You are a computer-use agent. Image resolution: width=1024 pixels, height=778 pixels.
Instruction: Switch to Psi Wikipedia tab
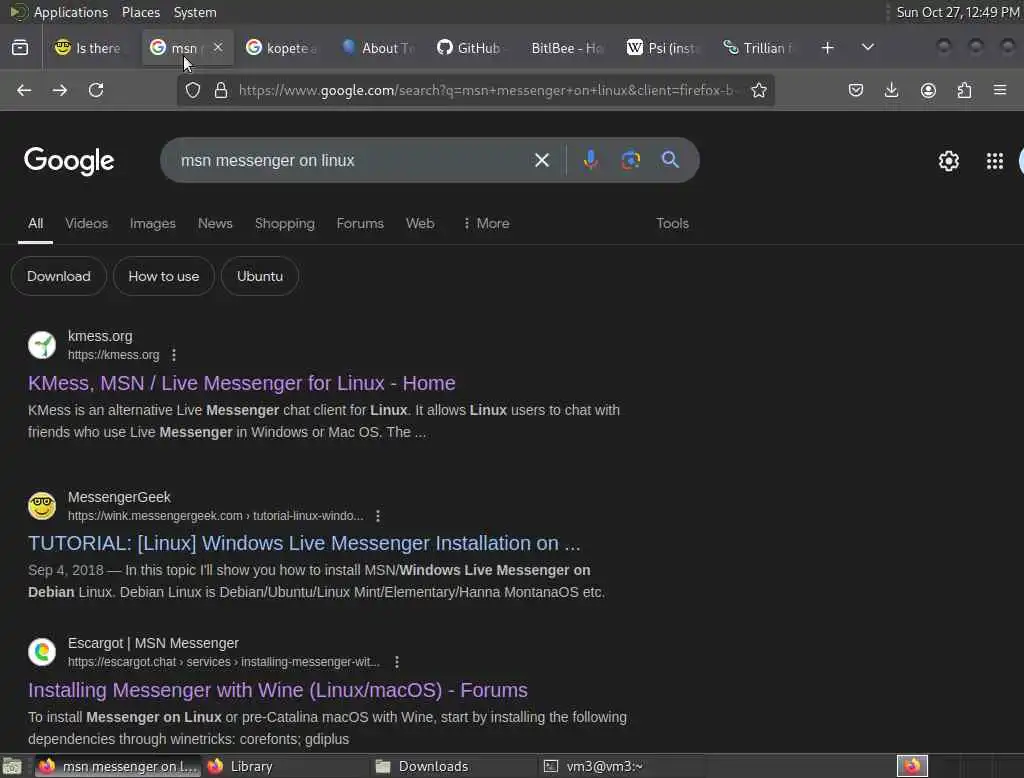point(662,48)
